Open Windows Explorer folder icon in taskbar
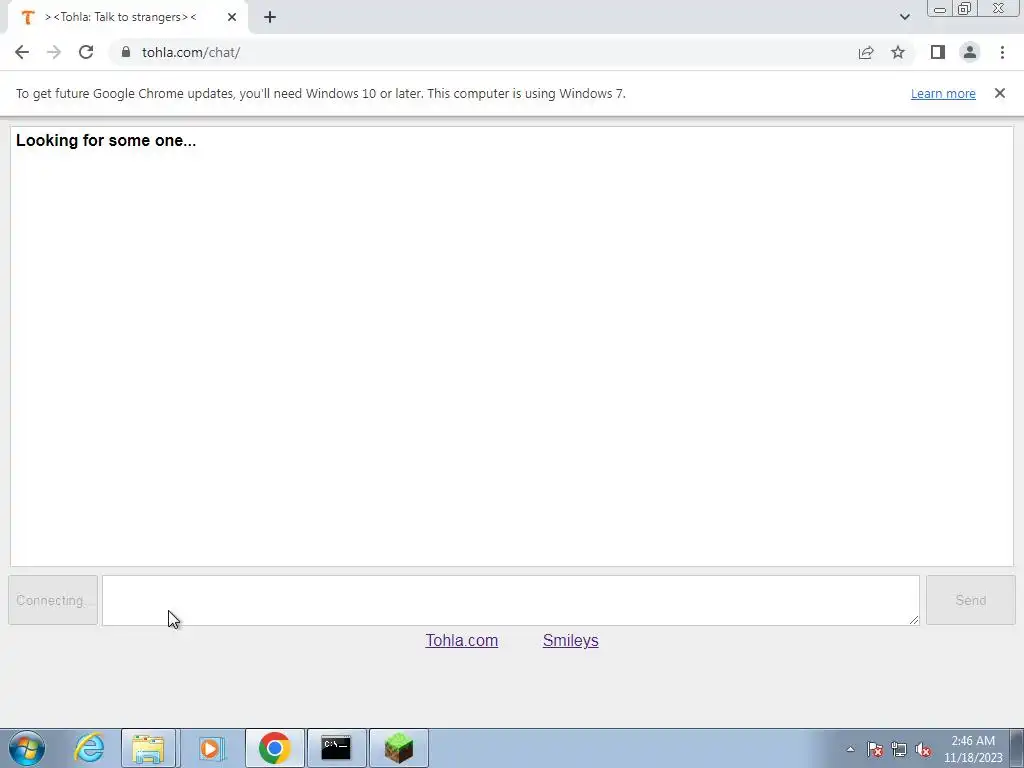Viewport: 1024px width, 768px height. pos(148,748)
